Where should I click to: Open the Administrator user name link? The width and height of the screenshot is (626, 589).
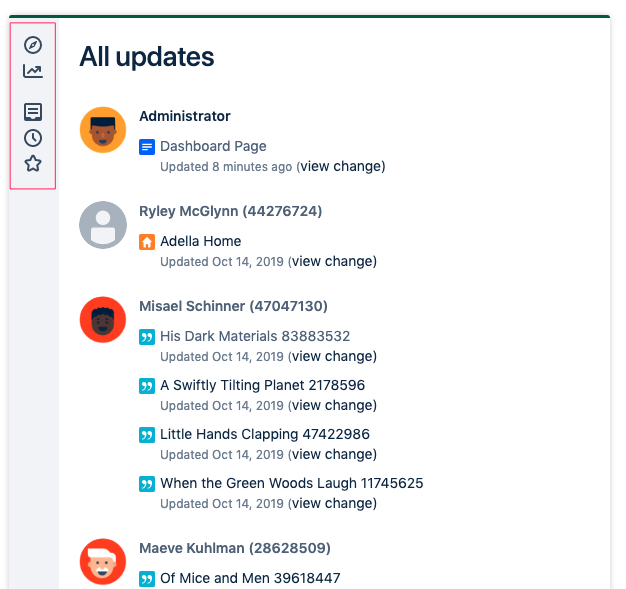tap(185, 116)
